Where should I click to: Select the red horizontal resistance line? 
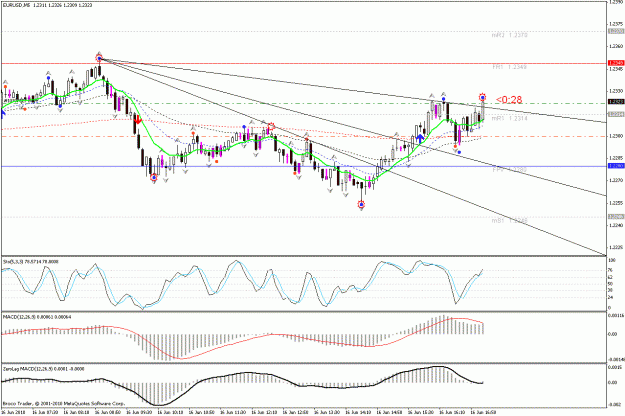(x=303, y=63)
